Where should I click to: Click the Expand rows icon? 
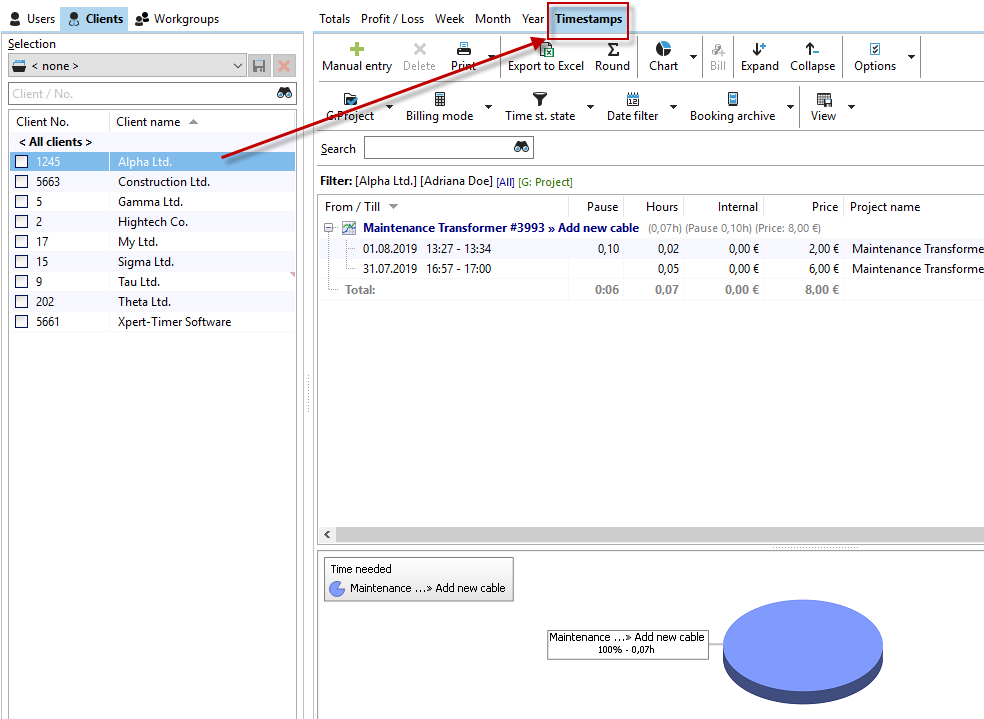click(x=759, y=49)
